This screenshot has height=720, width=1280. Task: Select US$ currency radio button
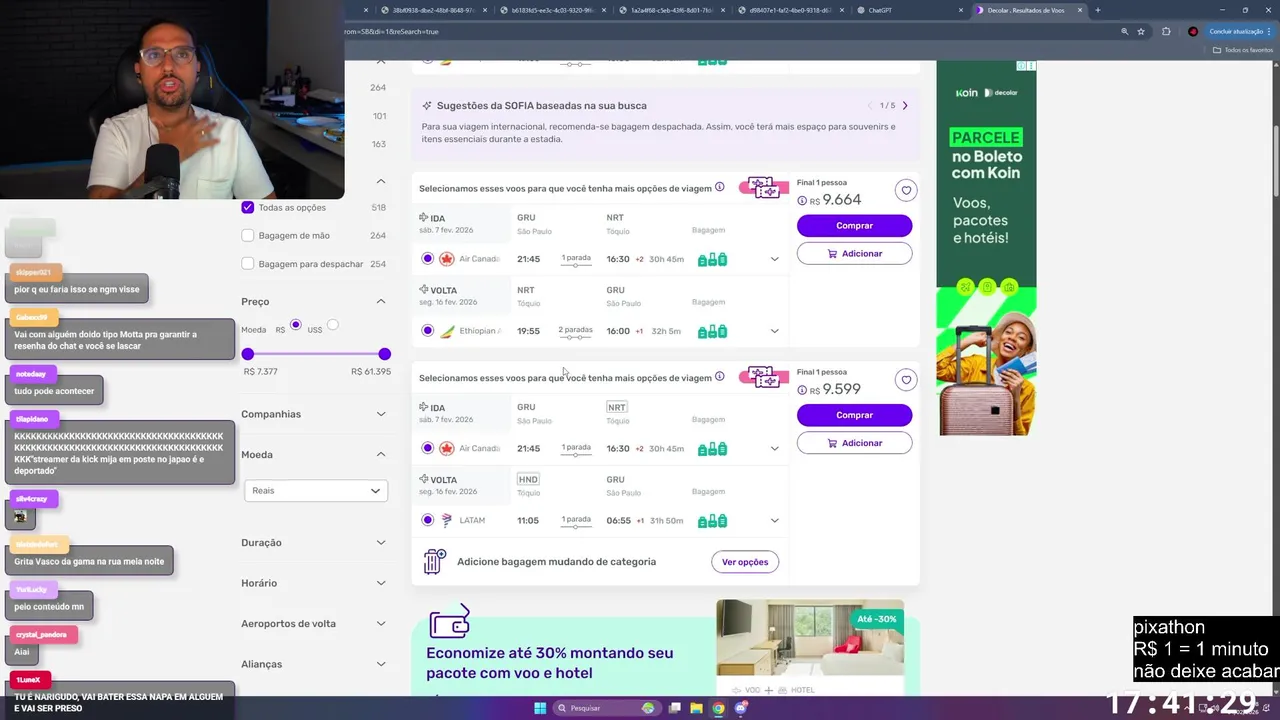point(333,325)
